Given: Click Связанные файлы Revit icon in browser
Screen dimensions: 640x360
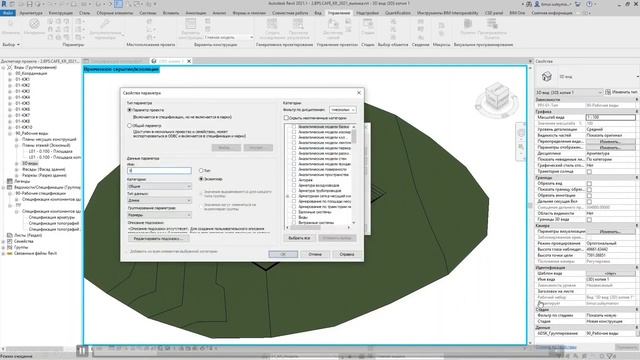Looking at the screenshot, I should [x=10, y=253].
